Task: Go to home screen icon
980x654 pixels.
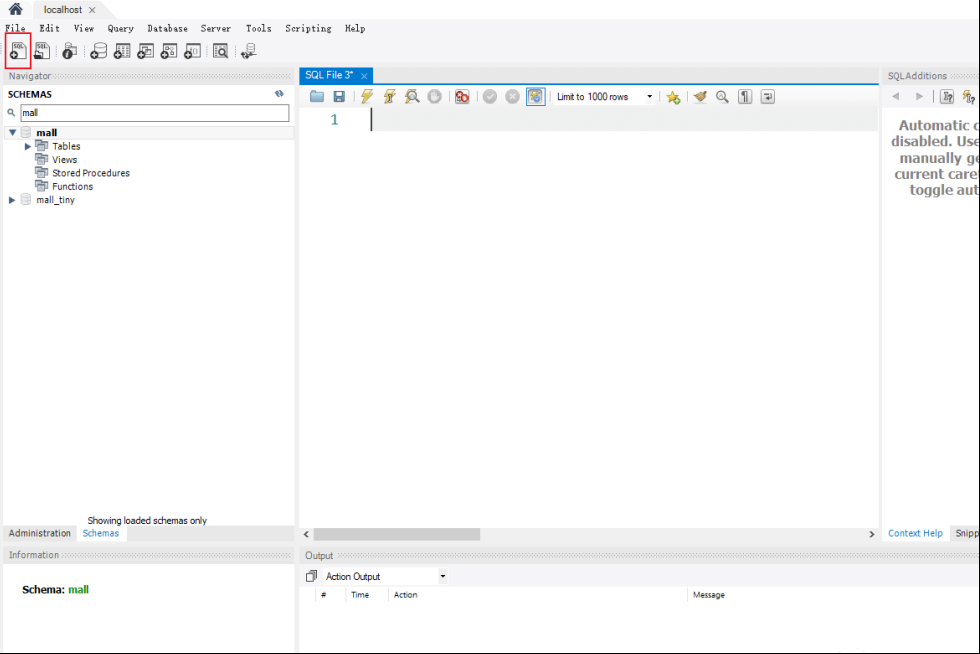Action: click(16, 9)
